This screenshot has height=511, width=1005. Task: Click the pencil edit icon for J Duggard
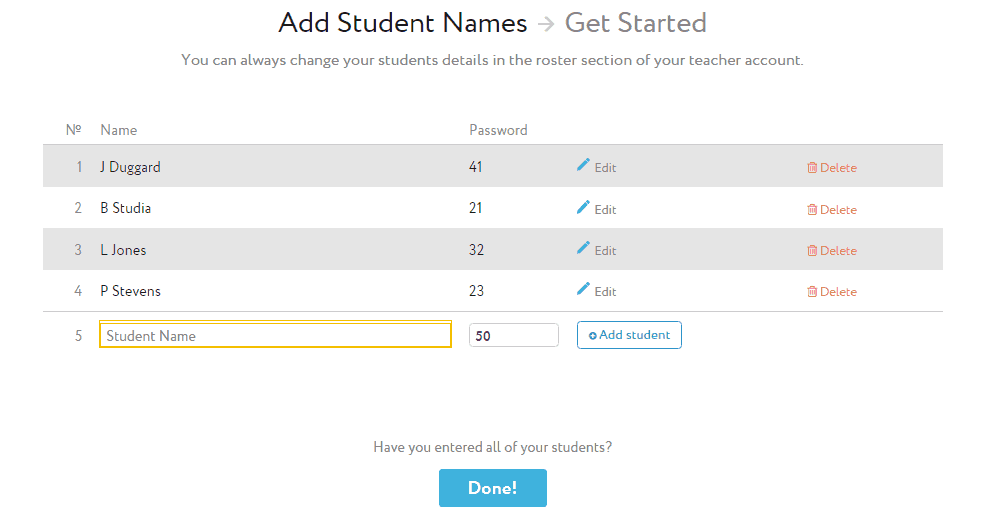583,165
